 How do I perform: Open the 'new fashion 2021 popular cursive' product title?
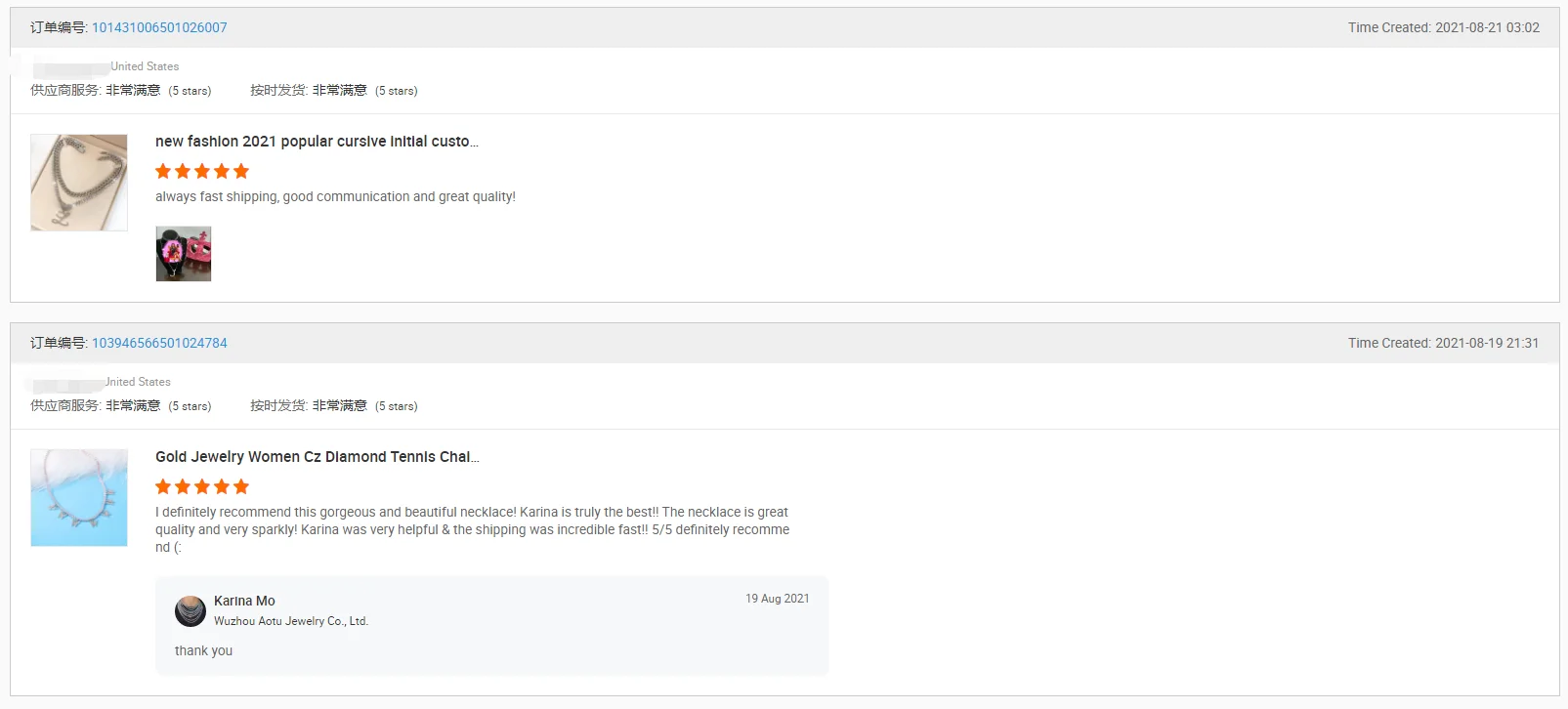pyautogui.click(x=317, y=142)
